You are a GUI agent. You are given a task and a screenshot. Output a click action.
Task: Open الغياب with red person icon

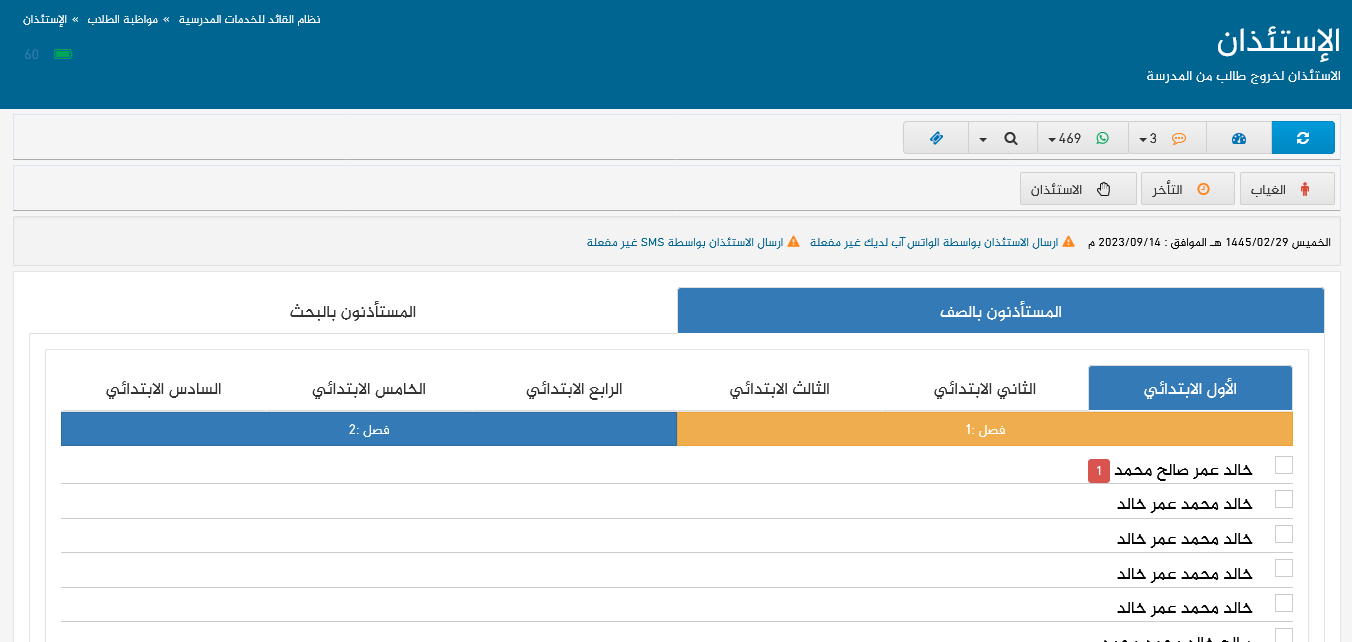click(x=1287, y=189)
